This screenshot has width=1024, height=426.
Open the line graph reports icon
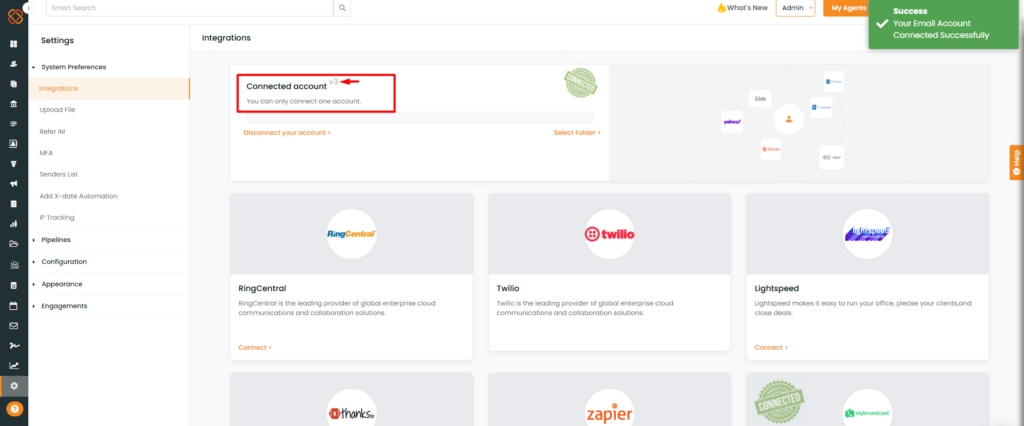click(14, 365)
